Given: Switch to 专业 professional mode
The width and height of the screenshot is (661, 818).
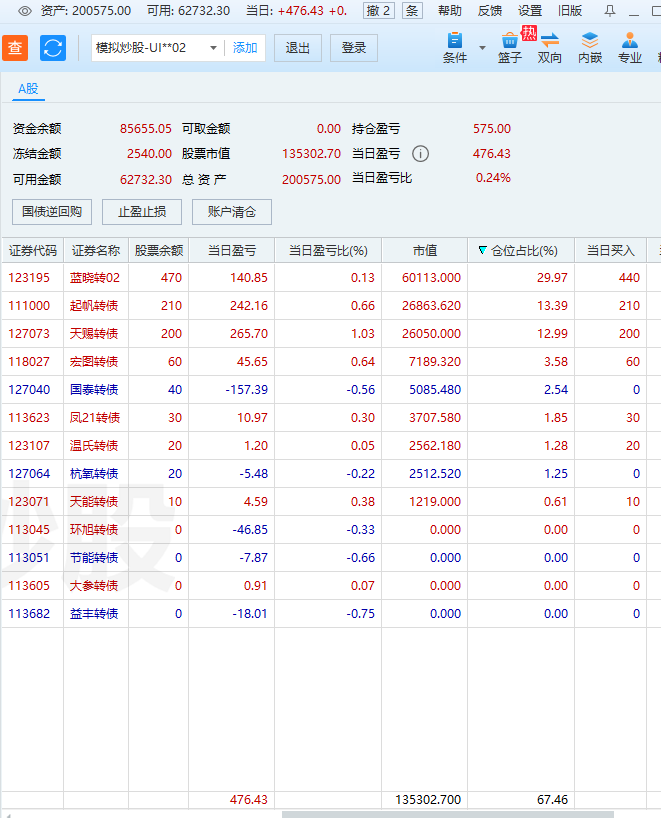Looking at the screenshot, I should (629, 47).
